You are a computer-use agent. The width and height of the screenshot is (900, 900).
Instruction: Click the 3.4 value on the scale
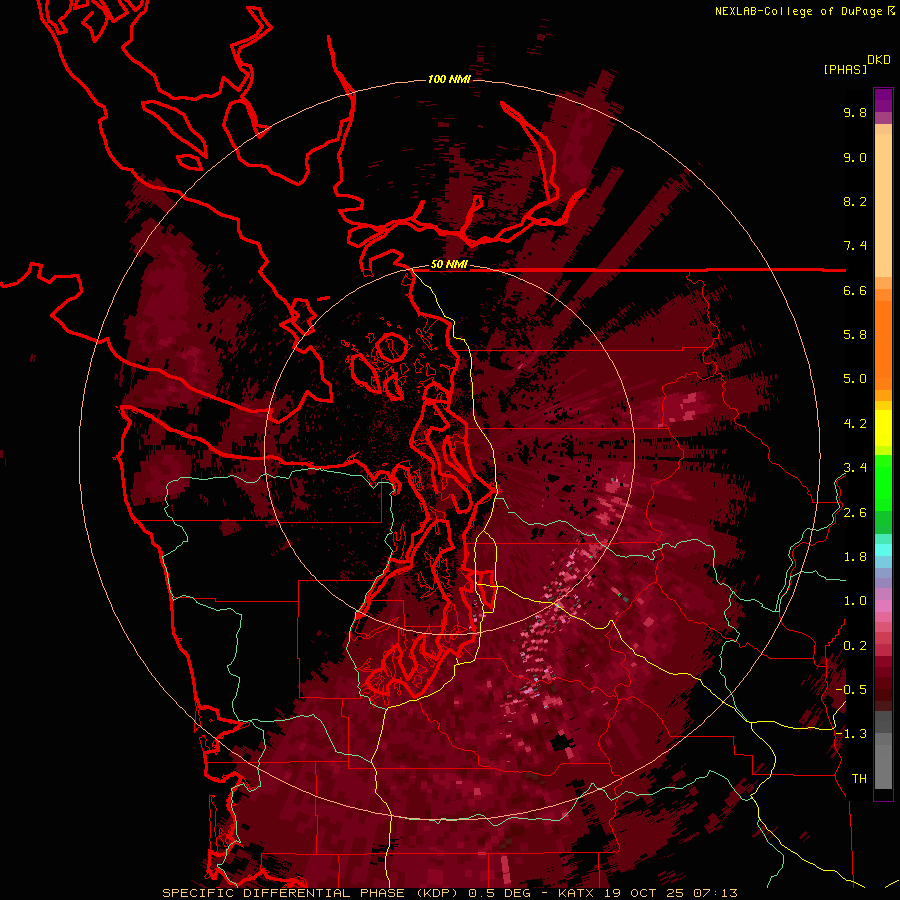tap(855, 468)
